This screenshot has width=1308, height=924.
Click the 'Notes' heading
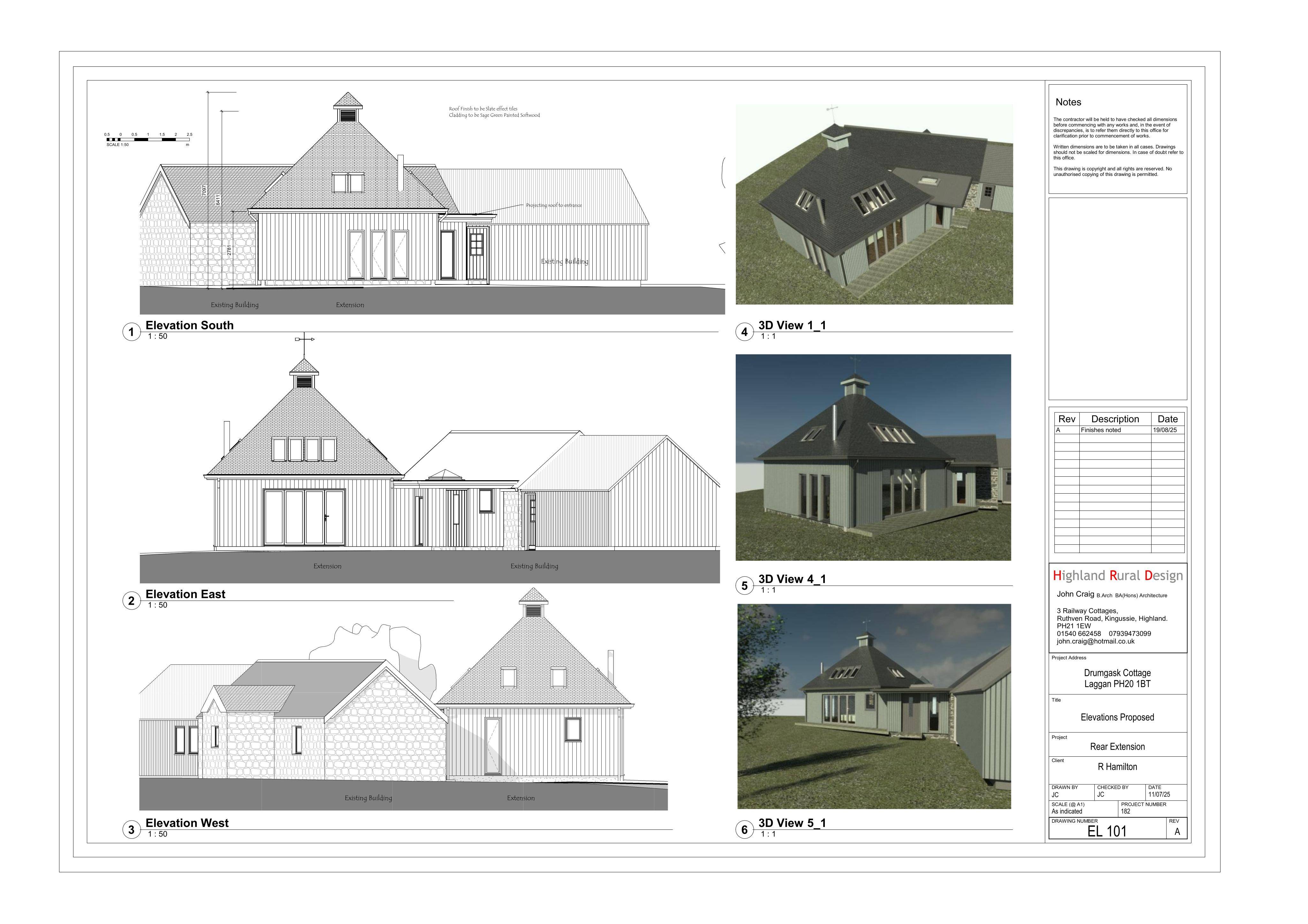click(1068, 102)
